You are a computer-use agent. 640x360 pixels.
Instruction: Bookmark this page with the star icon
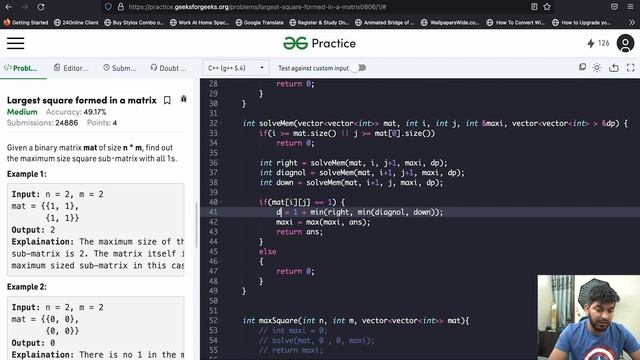point(547,7)
